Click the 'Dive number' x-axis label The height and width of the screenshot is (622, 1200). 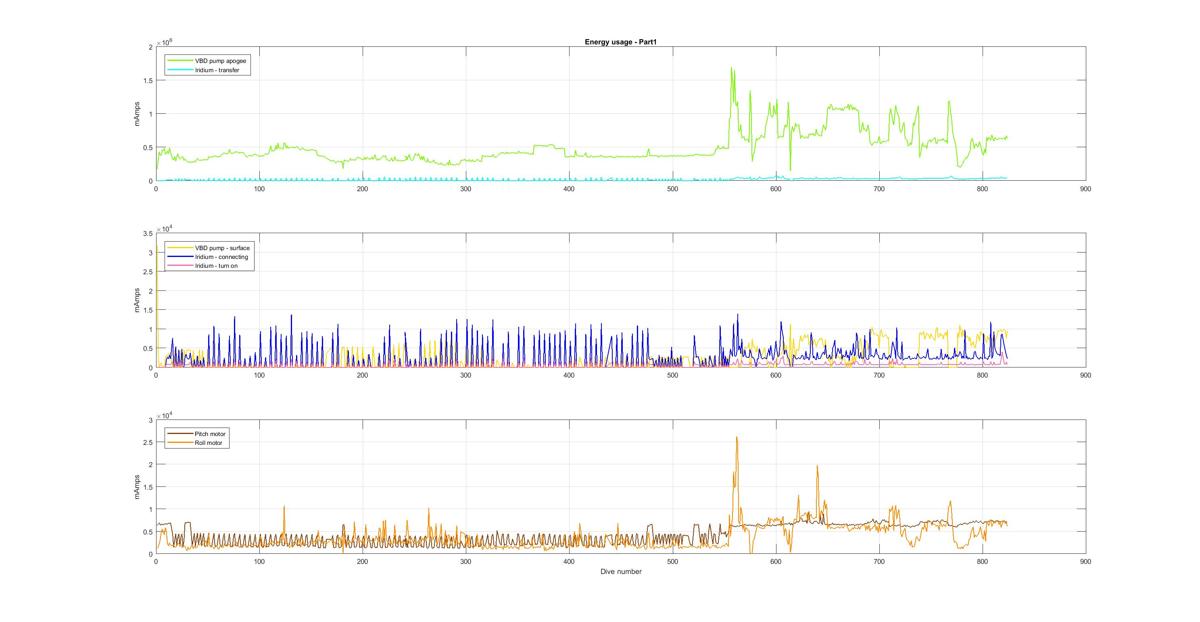pyautogui.click(x=621, y=572)
